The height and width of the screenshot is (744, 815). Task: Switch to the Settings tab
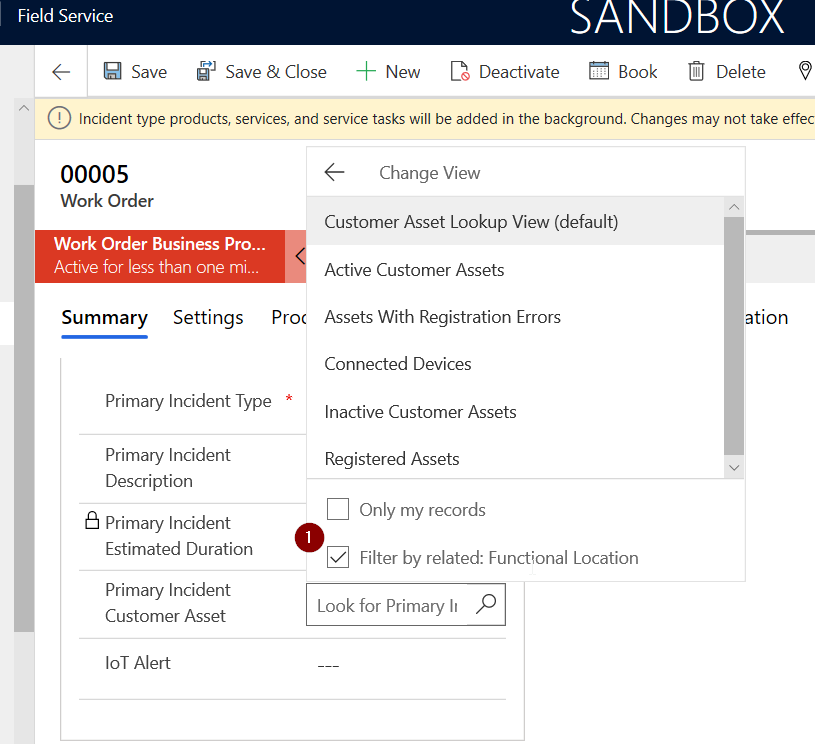208,318
